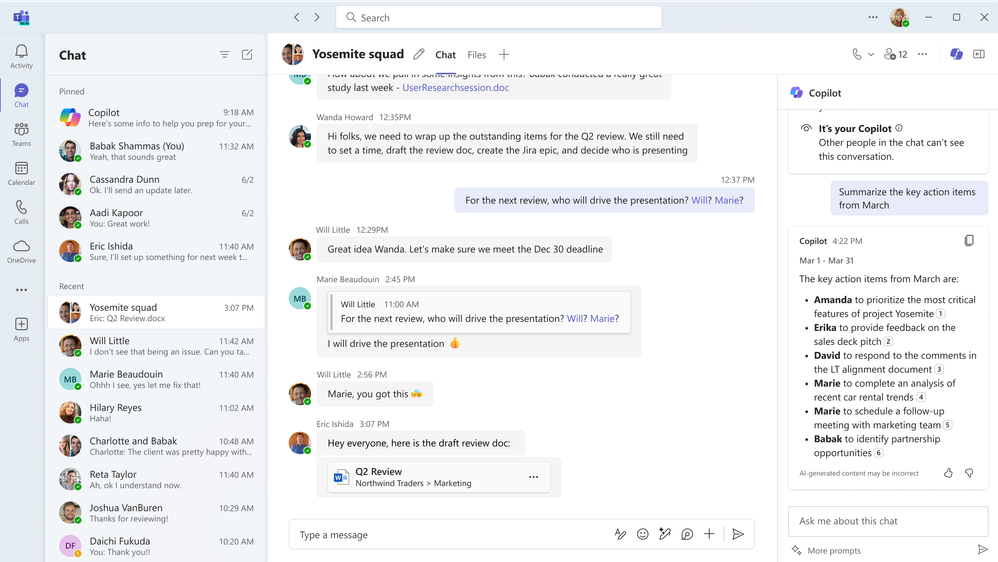Open the UserResearchsession.doc link
Viewport: 998px width, 562px height.
[x=455, y=88]
